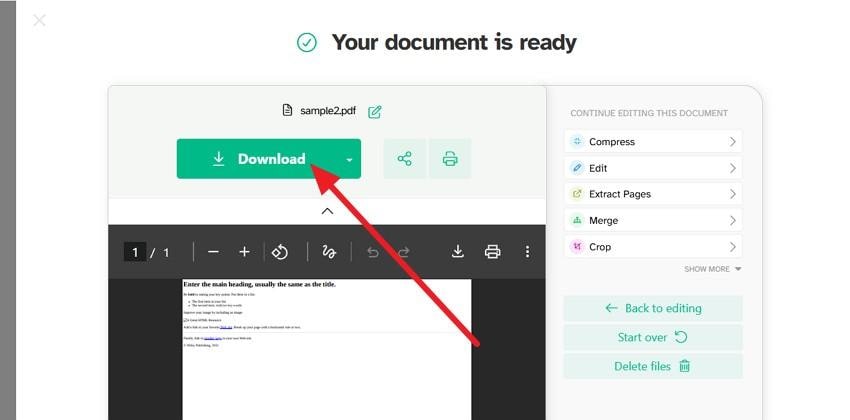Select the draw annotation tool
Screen dimensions: 850x420
coord(329,252)
